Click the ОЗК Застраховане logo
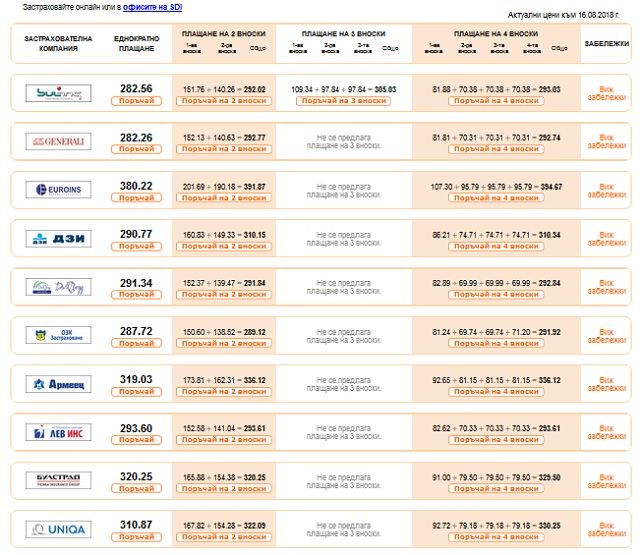Screen dimensions: 640x555 click(58, 335)
